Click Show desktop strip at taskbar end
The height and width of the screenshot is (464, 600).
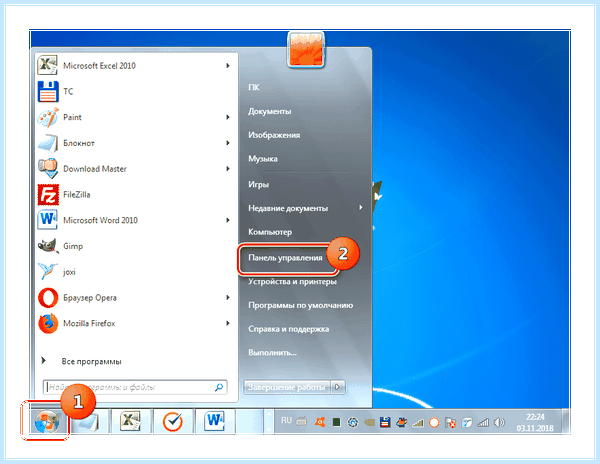566,422
